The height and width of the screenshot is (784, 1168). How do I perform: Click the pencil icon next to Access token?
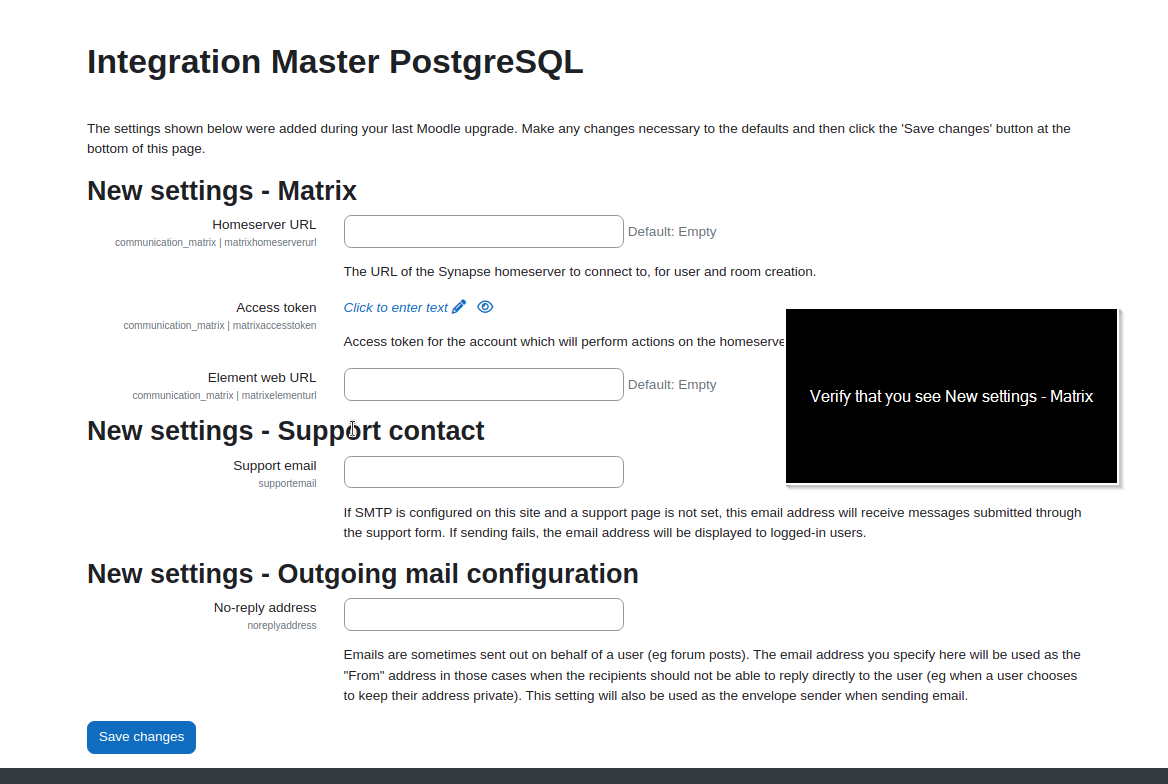[459, 307]
